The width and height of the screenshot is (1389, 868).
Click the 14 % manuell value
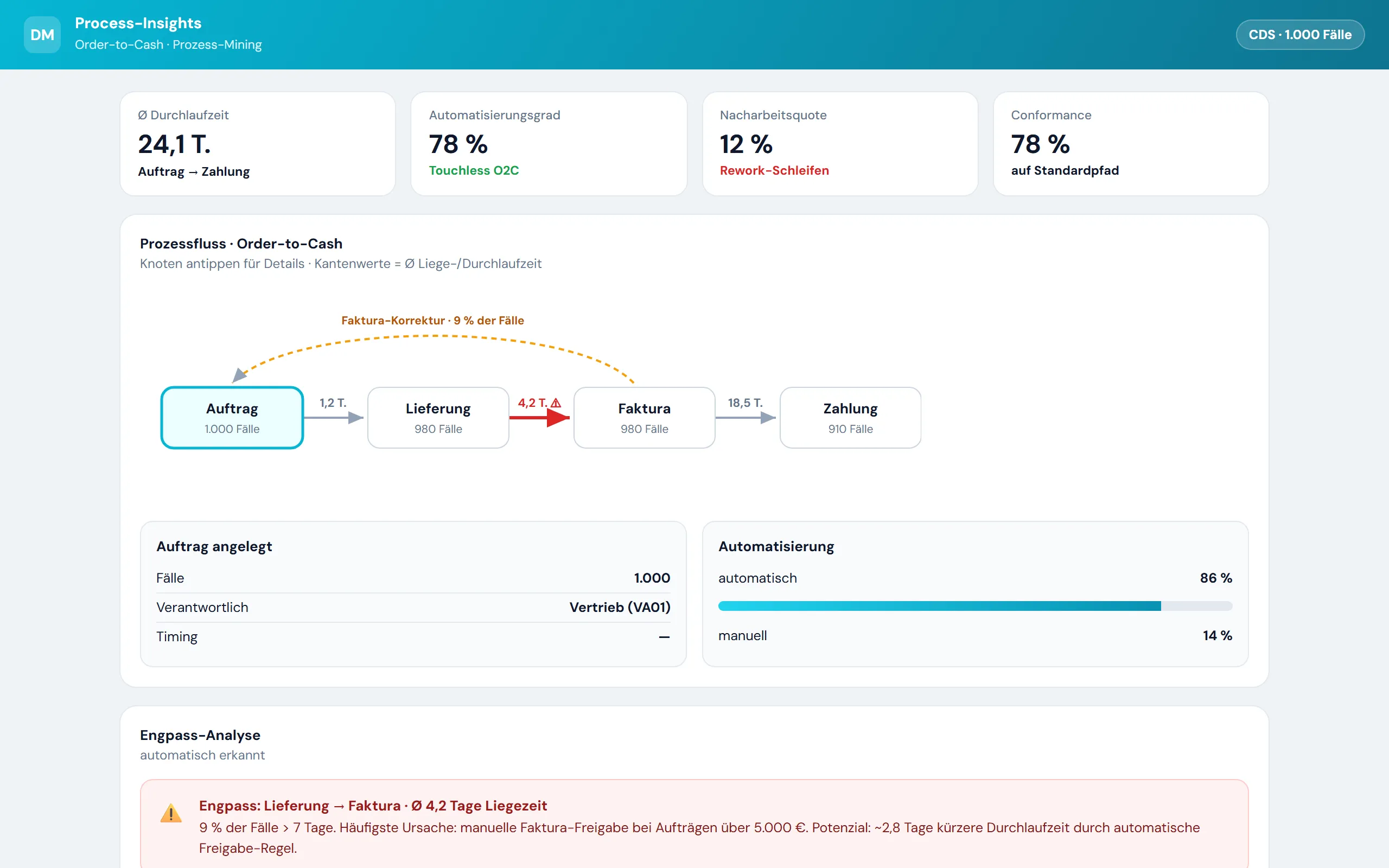click(x=1218, y=635)
